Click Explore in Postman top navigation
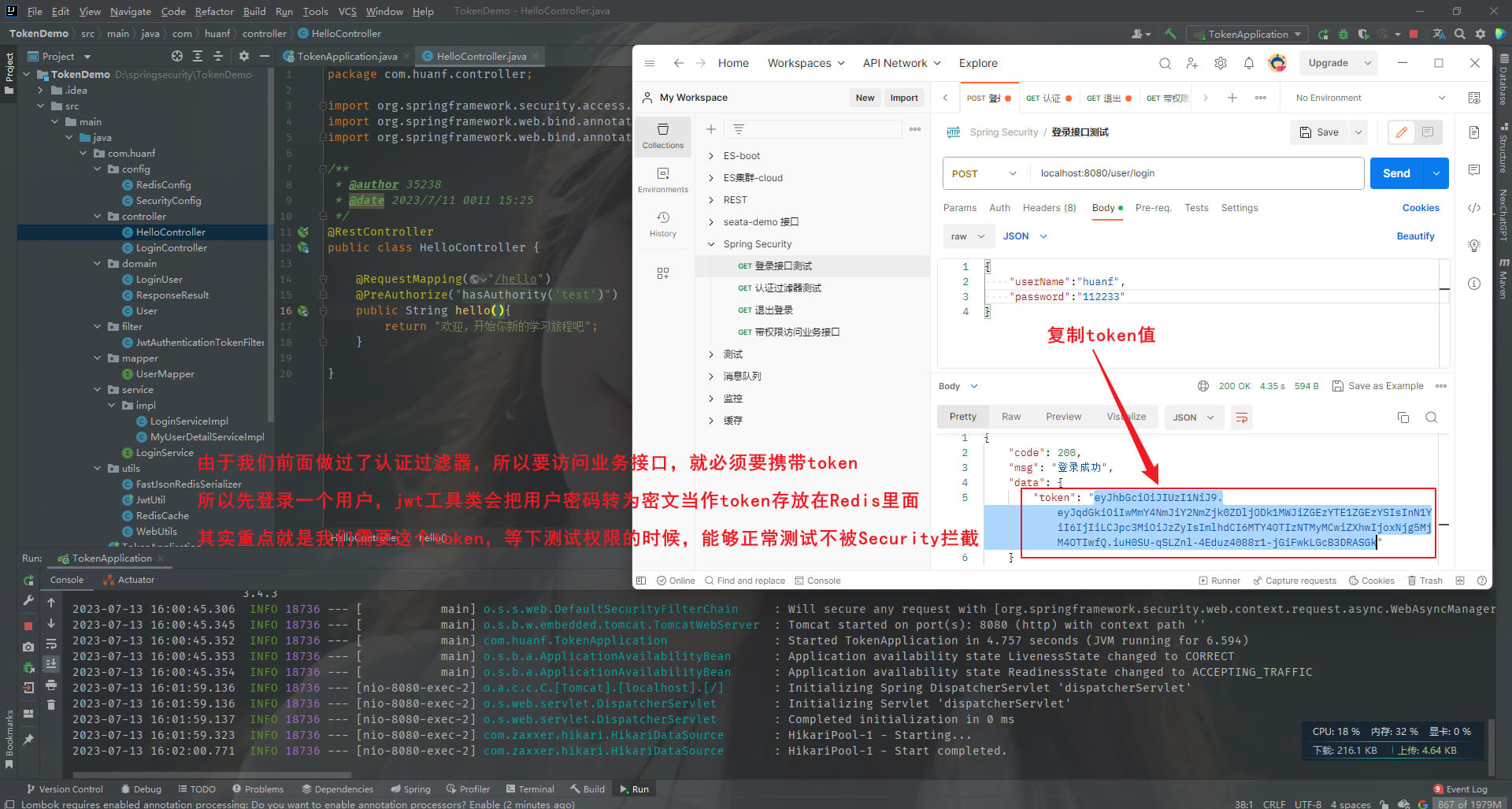Image resolution: width=1512 pixels, height=809 pixels. point(978,63)
